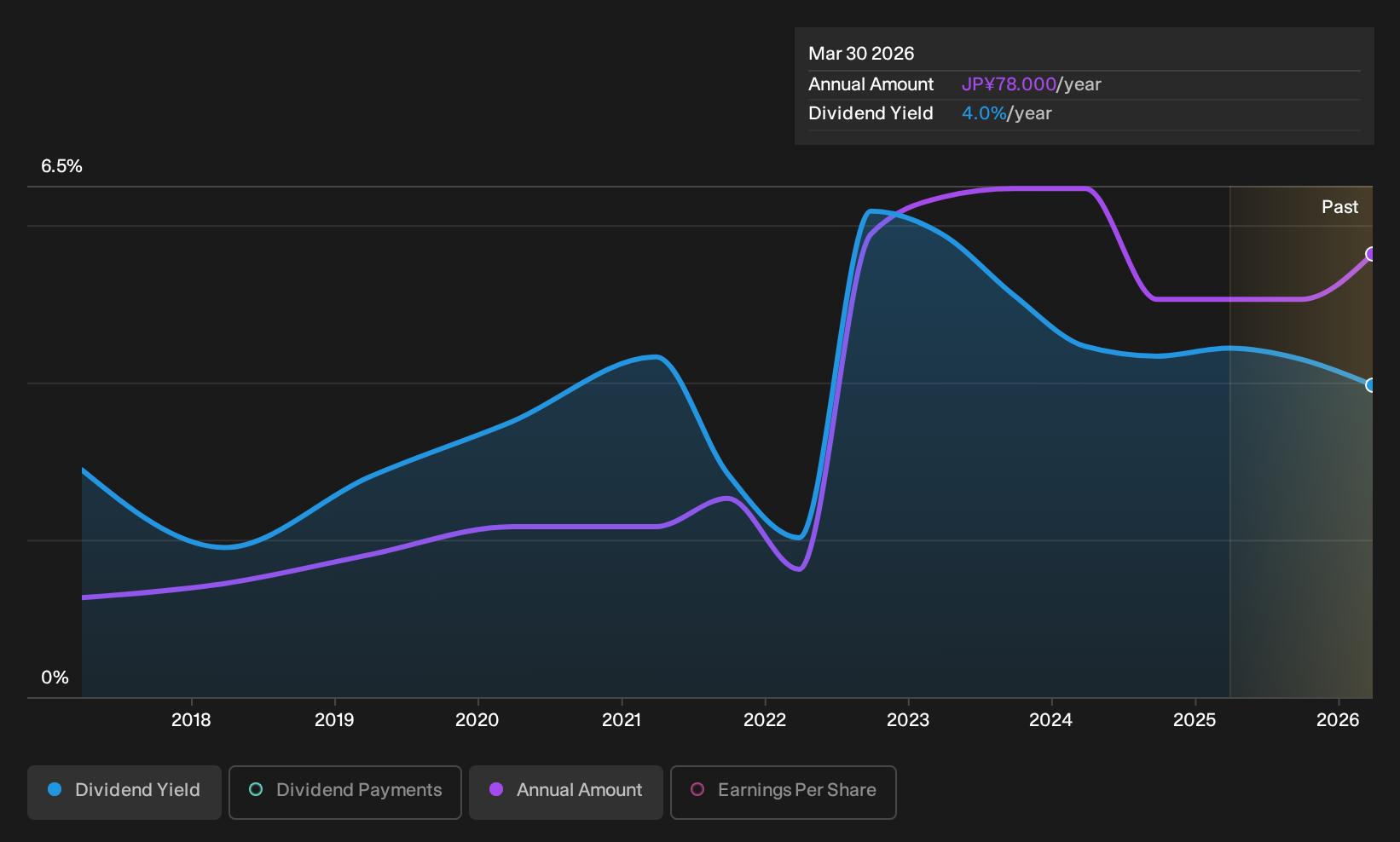Click the Mar 30 2026 tooltip date
1400x842 pixels.
click(861, 54)
